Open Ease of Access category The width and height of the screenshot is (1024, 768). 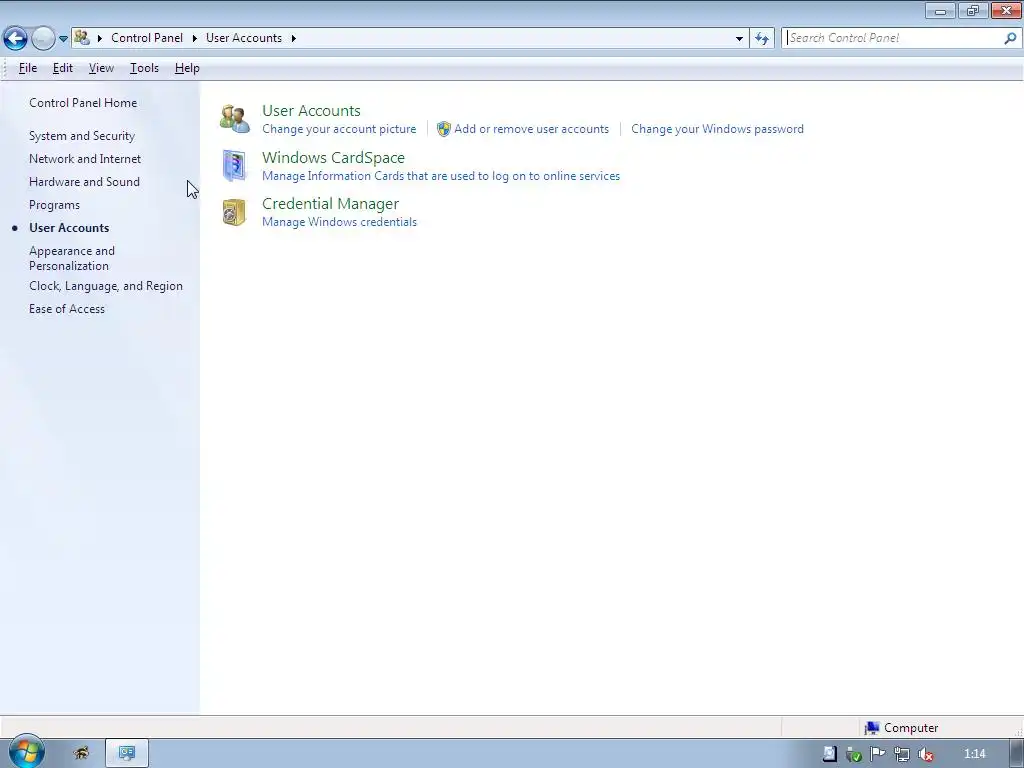click(x=67, y=309)
